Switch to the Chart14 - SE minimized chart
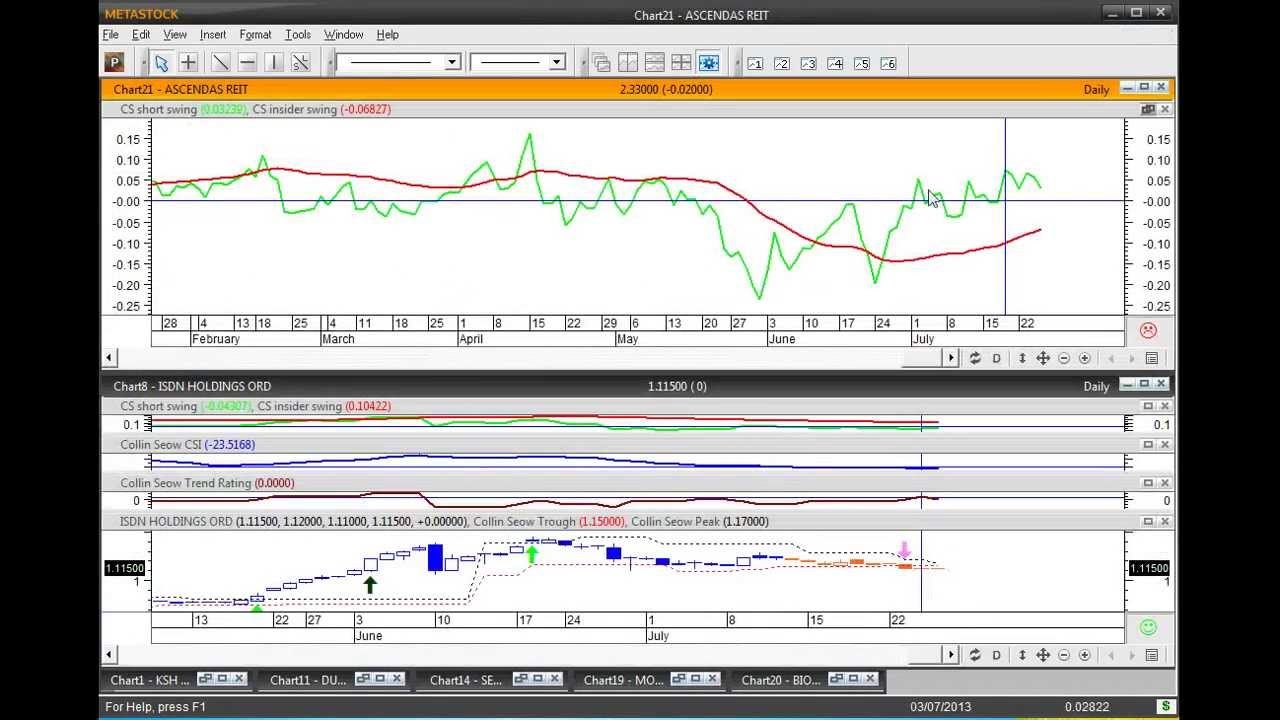 click(466, 680)
